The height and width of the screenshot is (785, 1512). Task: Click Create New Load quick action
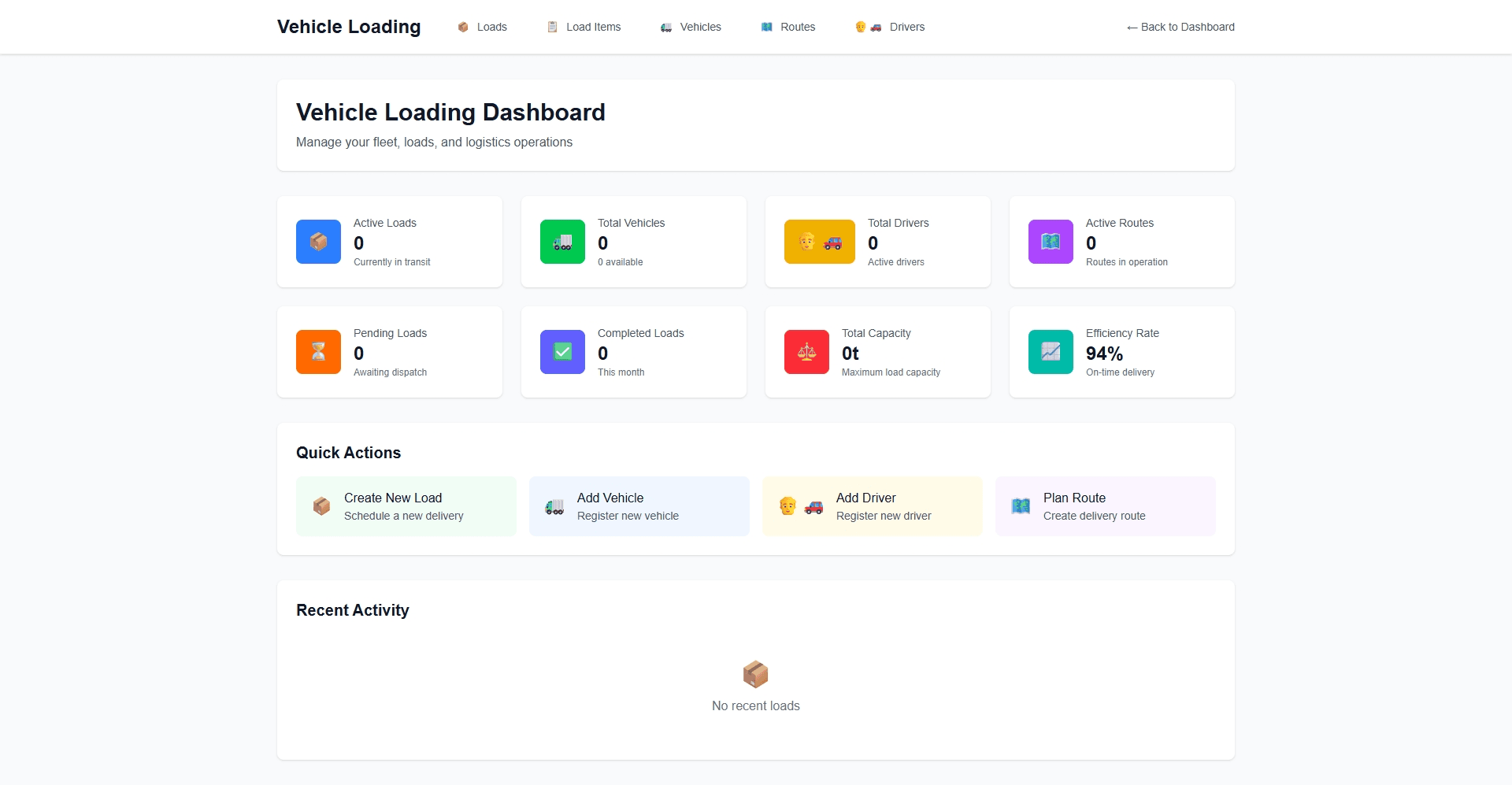click(406, 506)
